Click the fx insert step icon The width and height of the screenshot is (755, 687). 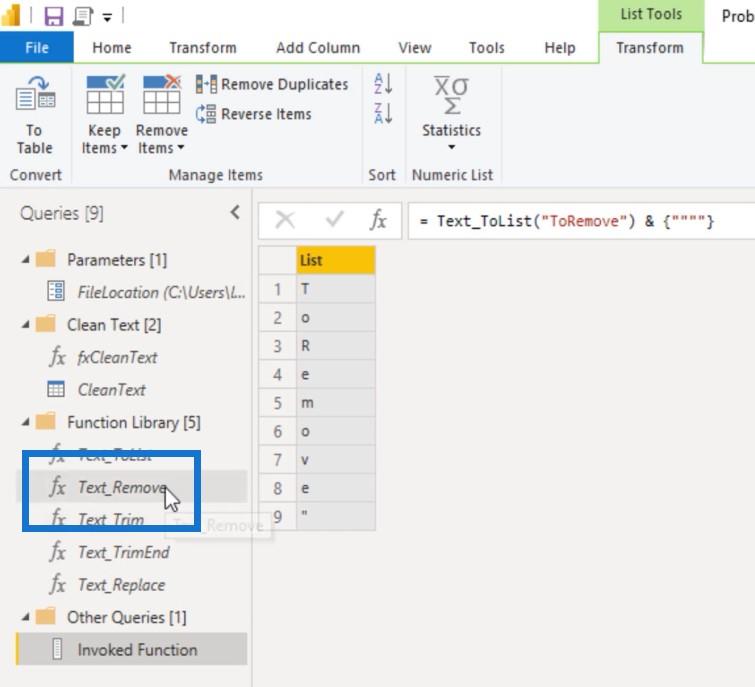(x=378, y=220)
